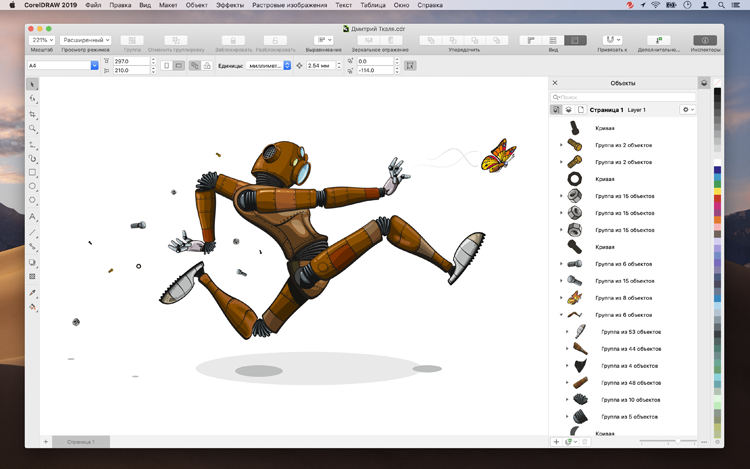Image resolution: width=750 pixels, height=469 pixels.
Task: Select the Freehand curve tool
Action: [32, 144]
